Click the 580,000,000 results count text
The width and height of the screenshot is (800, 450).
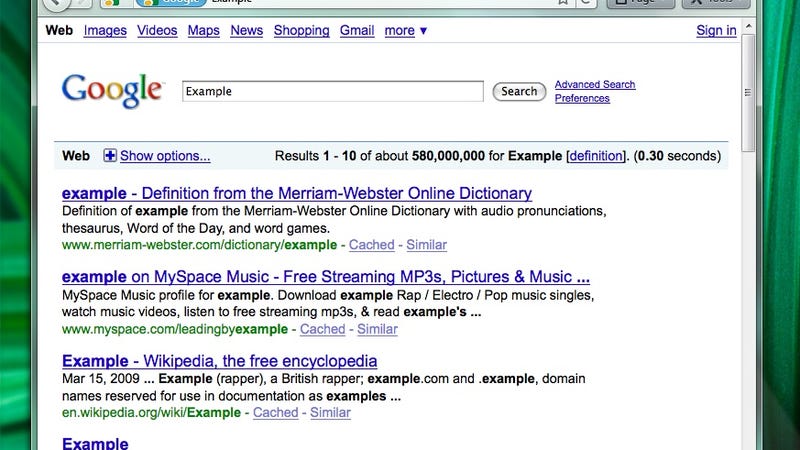(448, 156)
